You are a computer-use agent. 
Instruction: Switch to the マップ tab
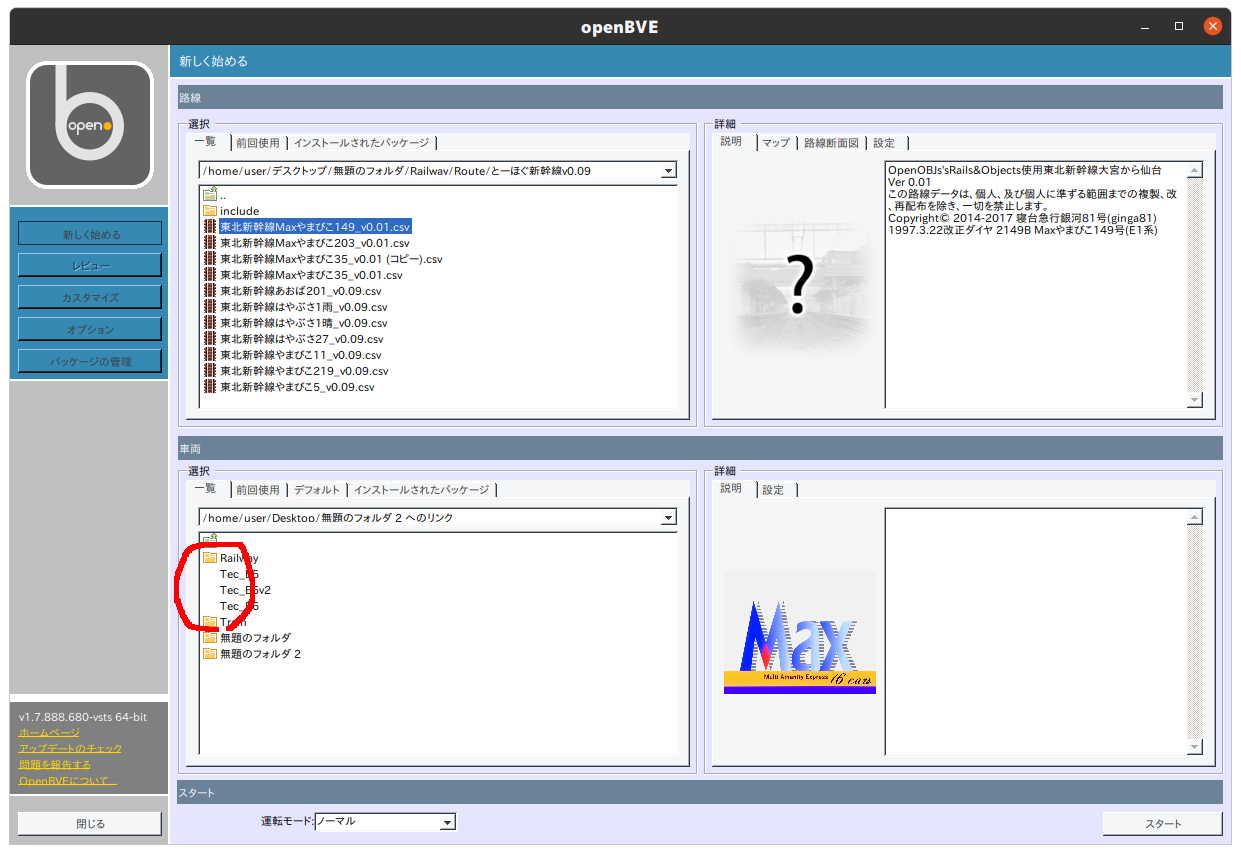tap(776, 142)
